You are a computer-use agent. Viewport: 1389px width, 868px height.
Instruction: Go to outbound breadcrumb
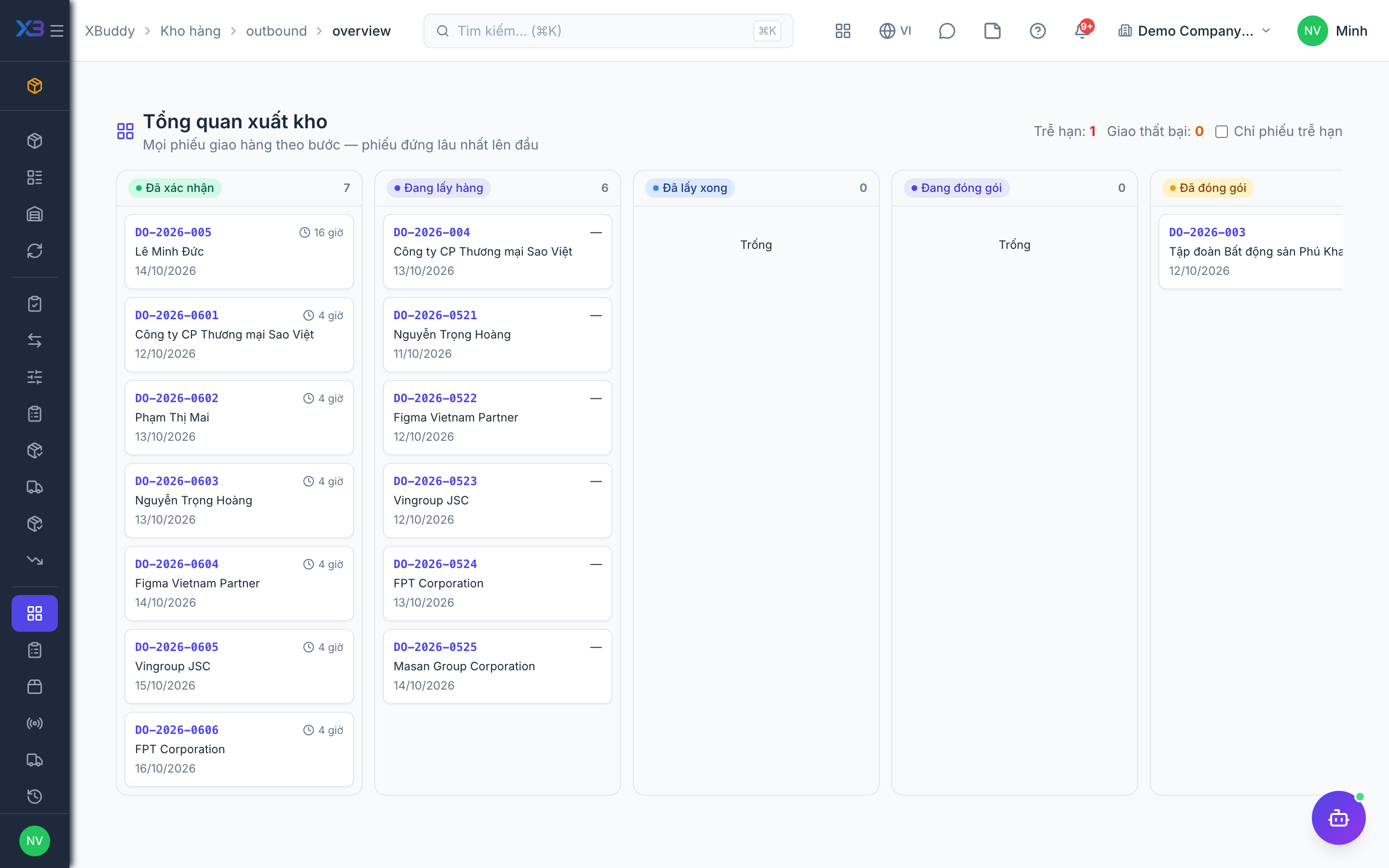point(277,31)
